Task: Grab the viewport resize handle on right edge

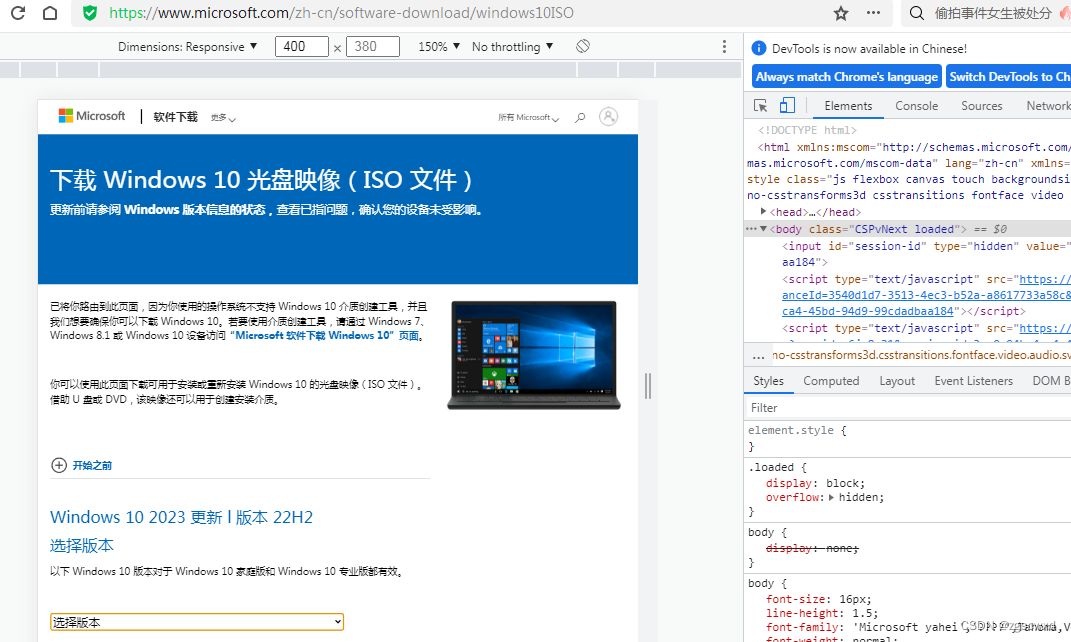Action: point(648,386)
